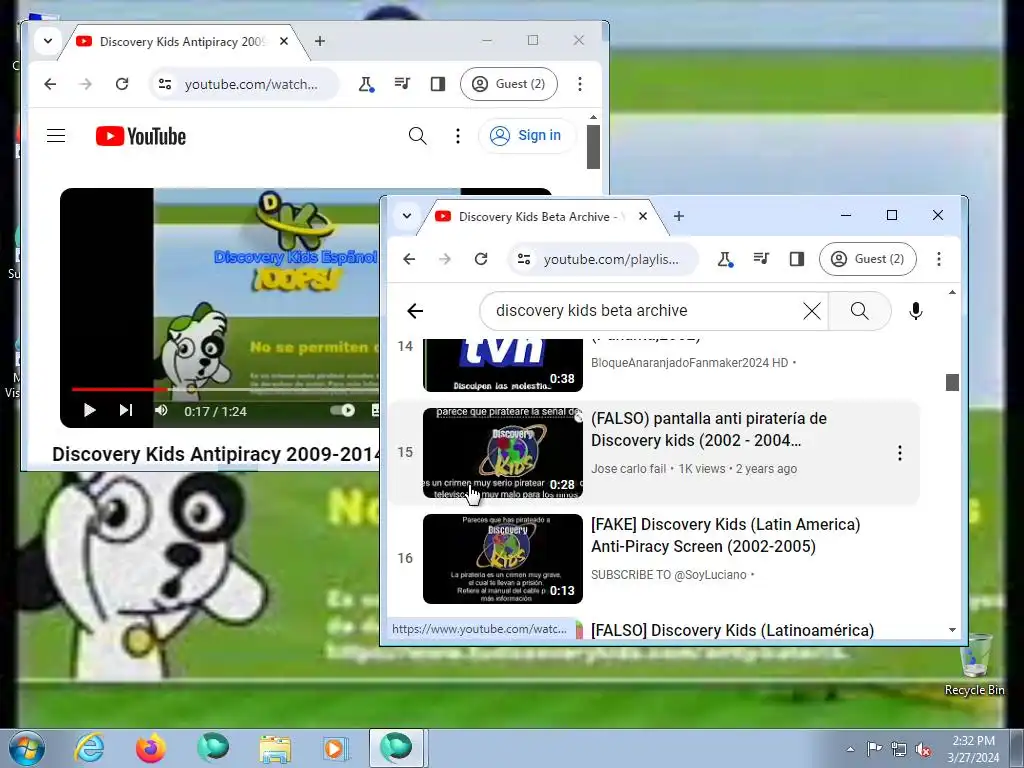Open Chrome menu in Beta Archive window

coord(939,259)
